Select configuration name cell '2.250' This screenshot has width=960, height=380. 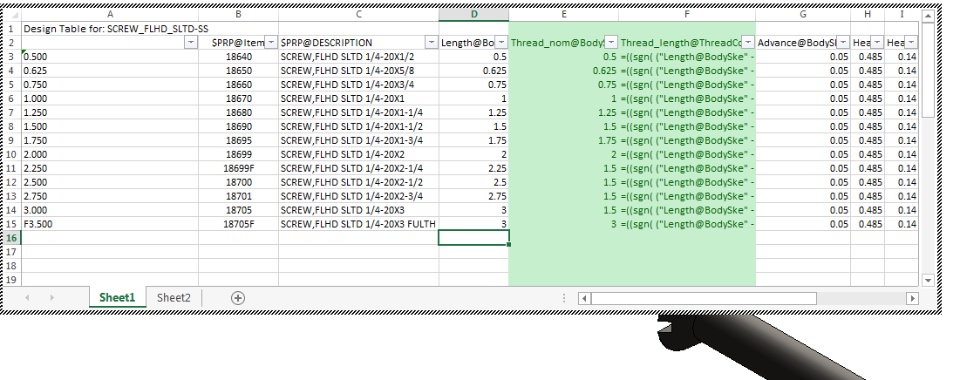pyautogui.click(x=110, y=168)
